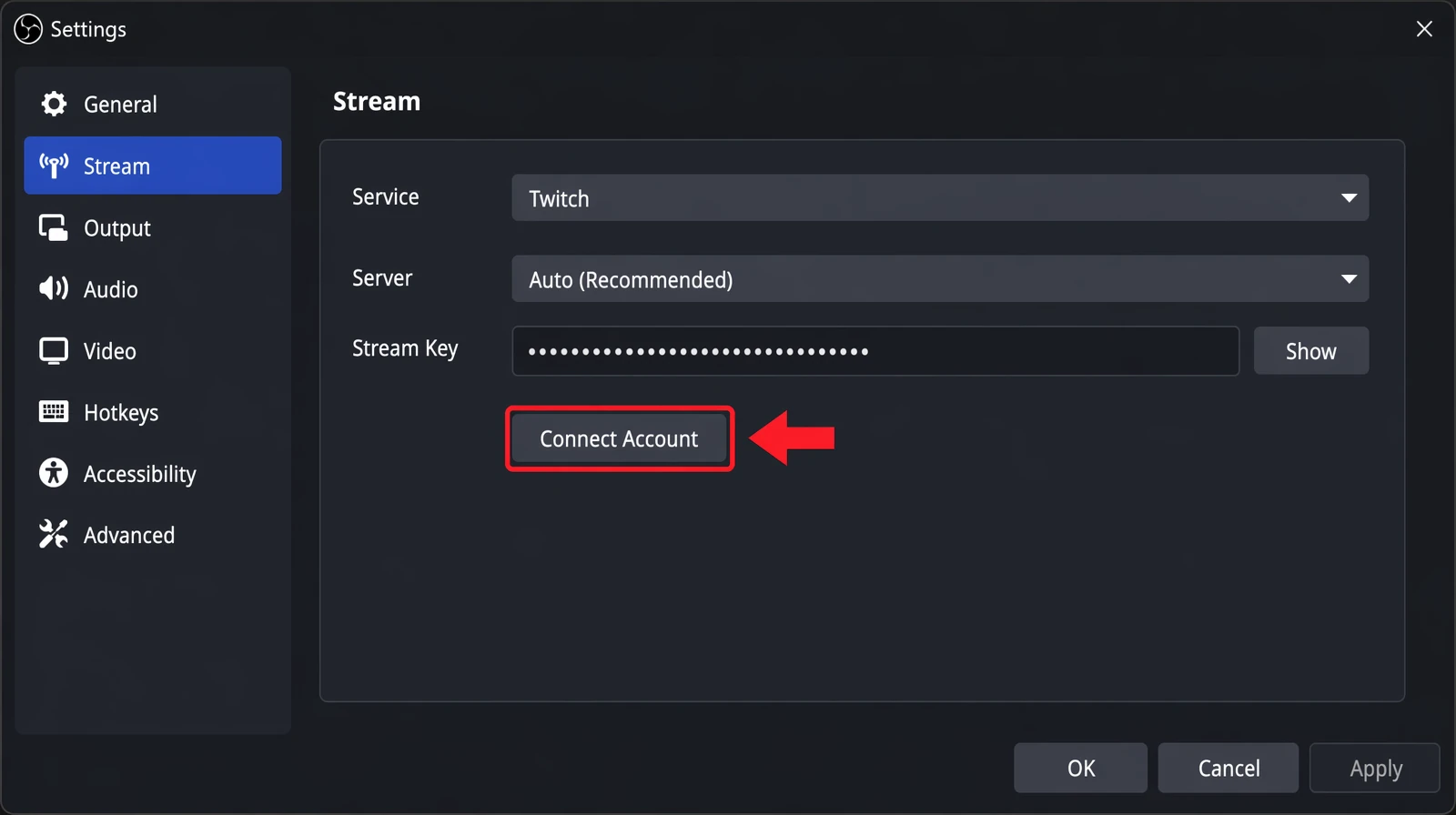
Task: Apply the current settings
Action: coord(1374,767)
